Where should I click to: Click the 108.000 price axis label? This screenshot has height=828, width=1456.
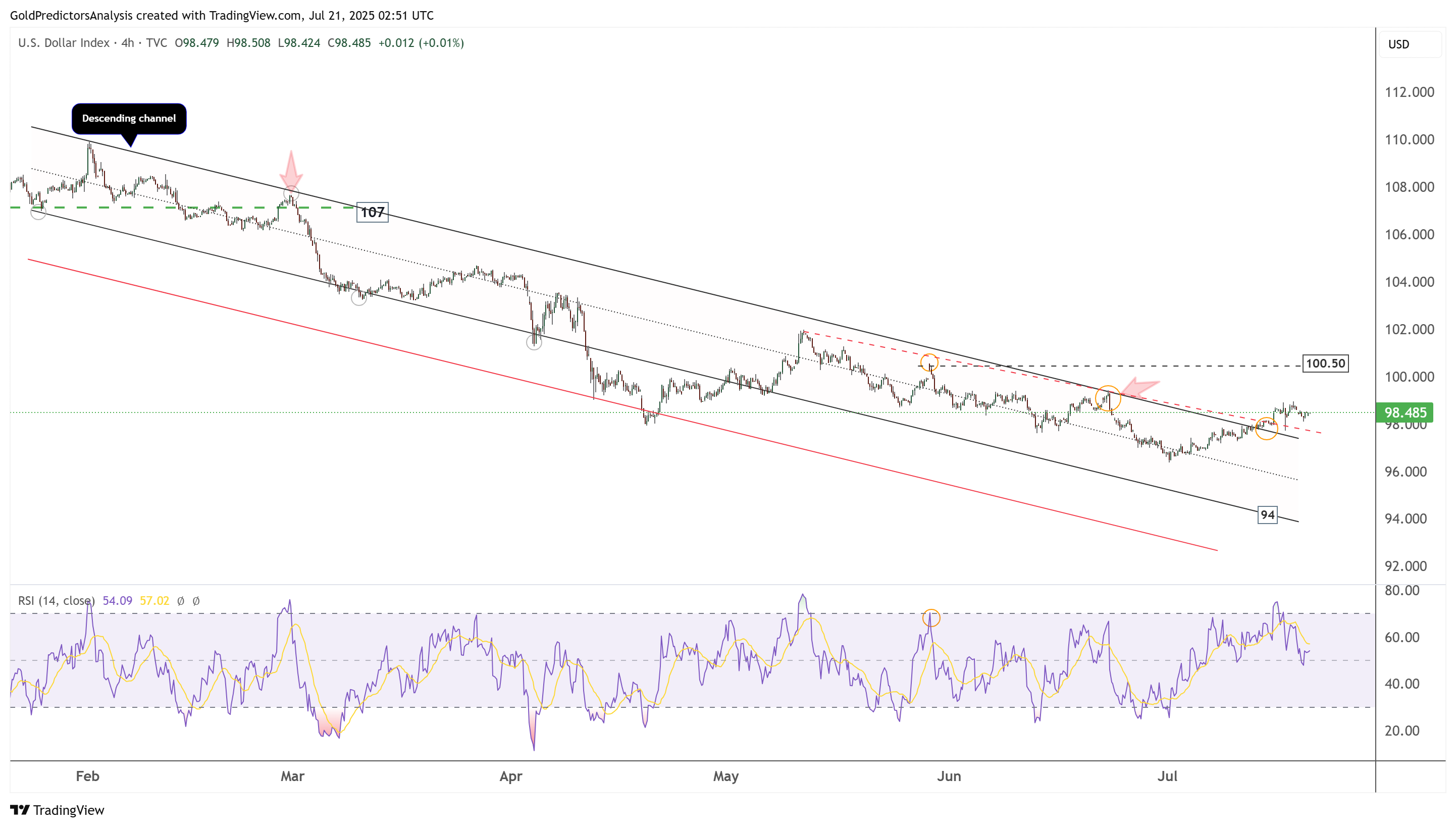click(x=1410, y=187)
